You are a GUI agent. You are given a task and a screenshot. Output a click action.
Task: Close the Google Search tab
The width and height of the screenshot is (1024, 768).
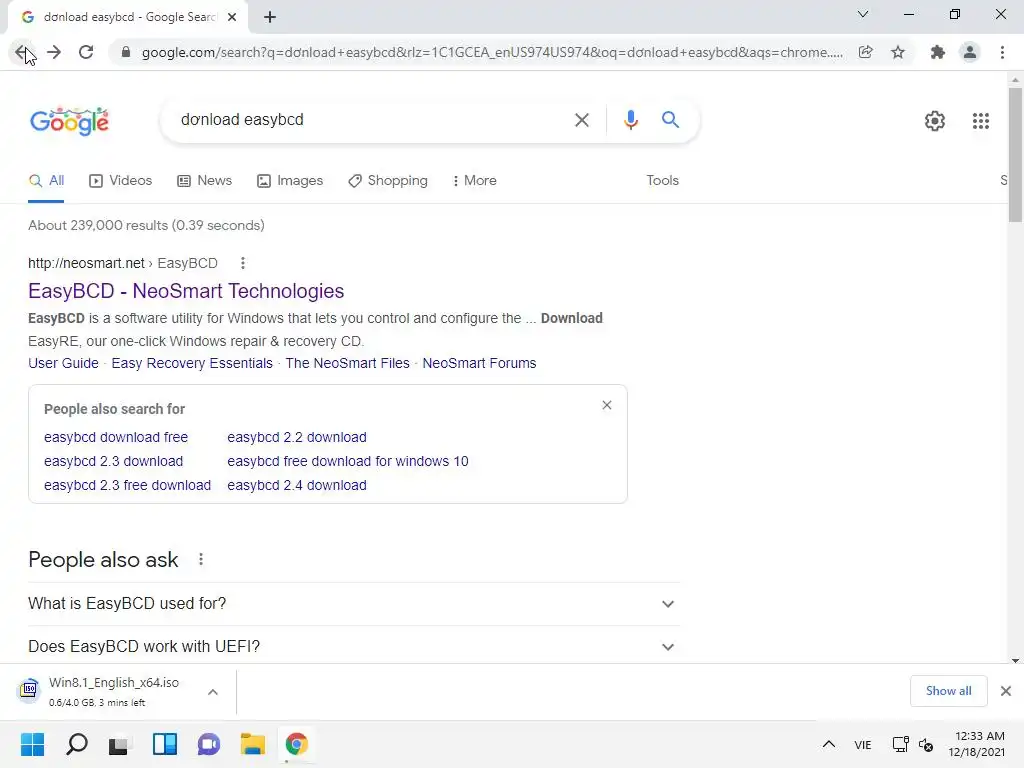coord(232,17)
